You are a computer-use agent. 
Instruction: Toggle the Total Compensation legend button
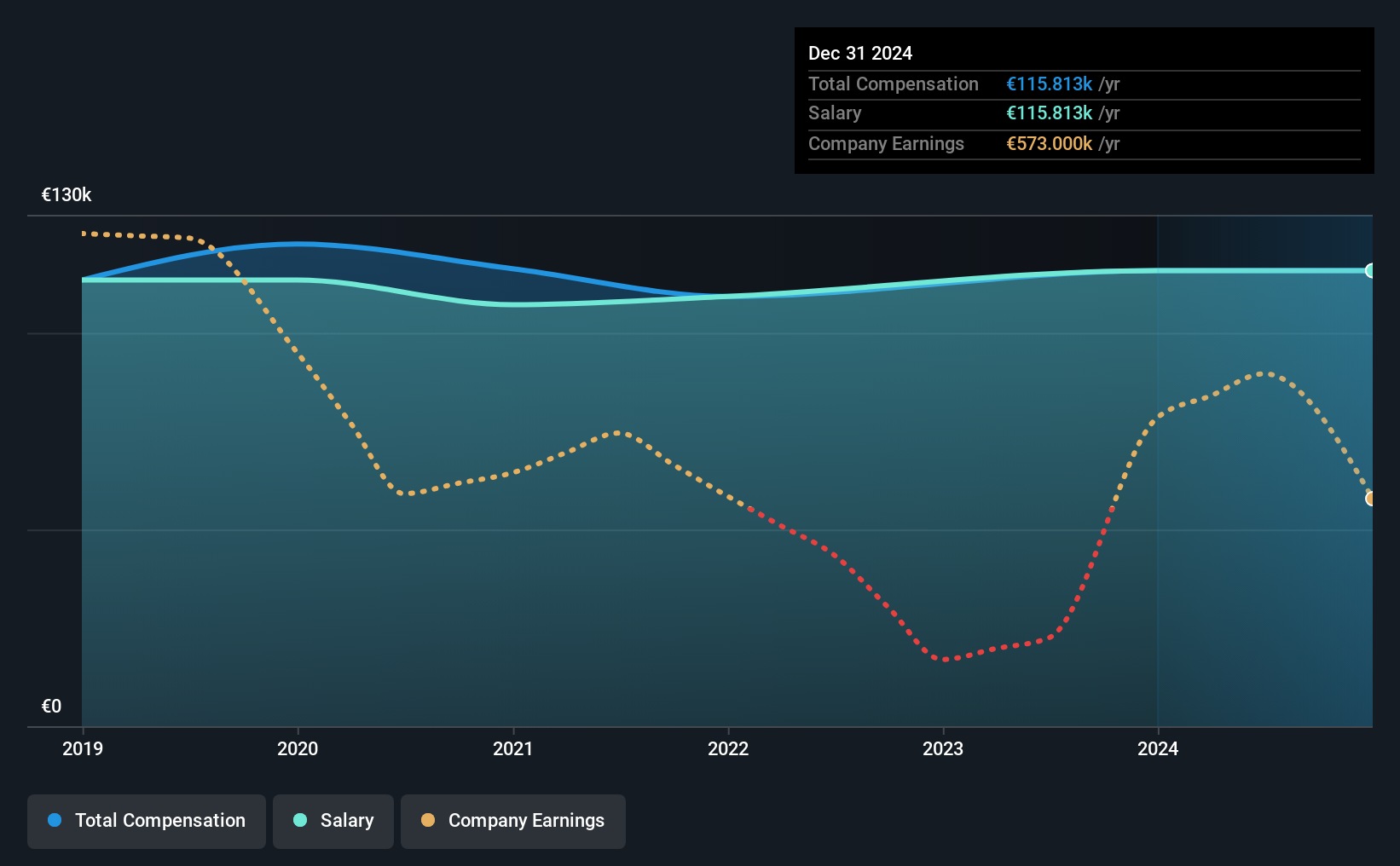point(147,821)
